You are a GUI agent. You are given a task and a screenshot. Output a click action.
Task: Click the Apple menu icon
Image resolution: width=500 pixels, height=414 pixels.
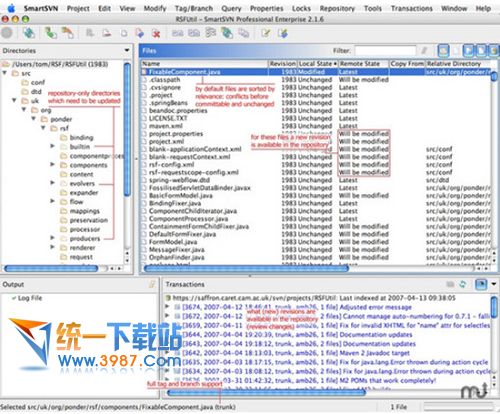pyautogui.click(x=11, y=8)
